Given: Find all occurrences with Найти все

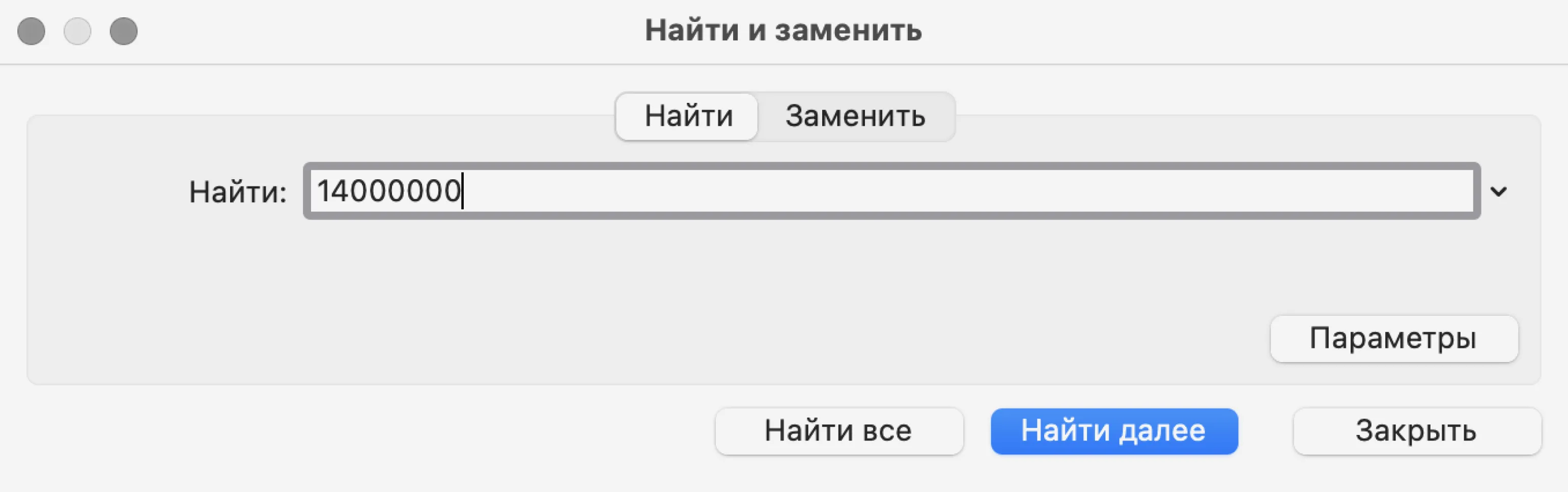Looking at the screenshot, I should (838, 431).
